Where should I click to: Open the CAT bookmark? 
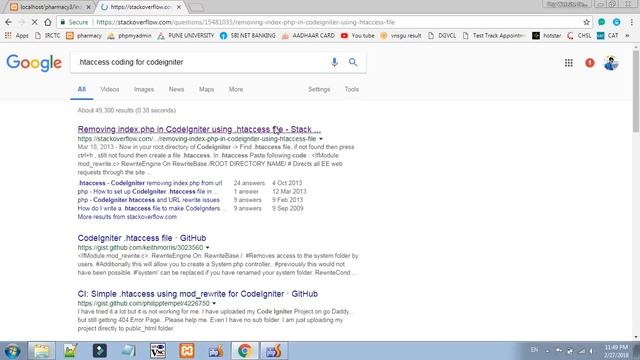click(x=608, y=36)
